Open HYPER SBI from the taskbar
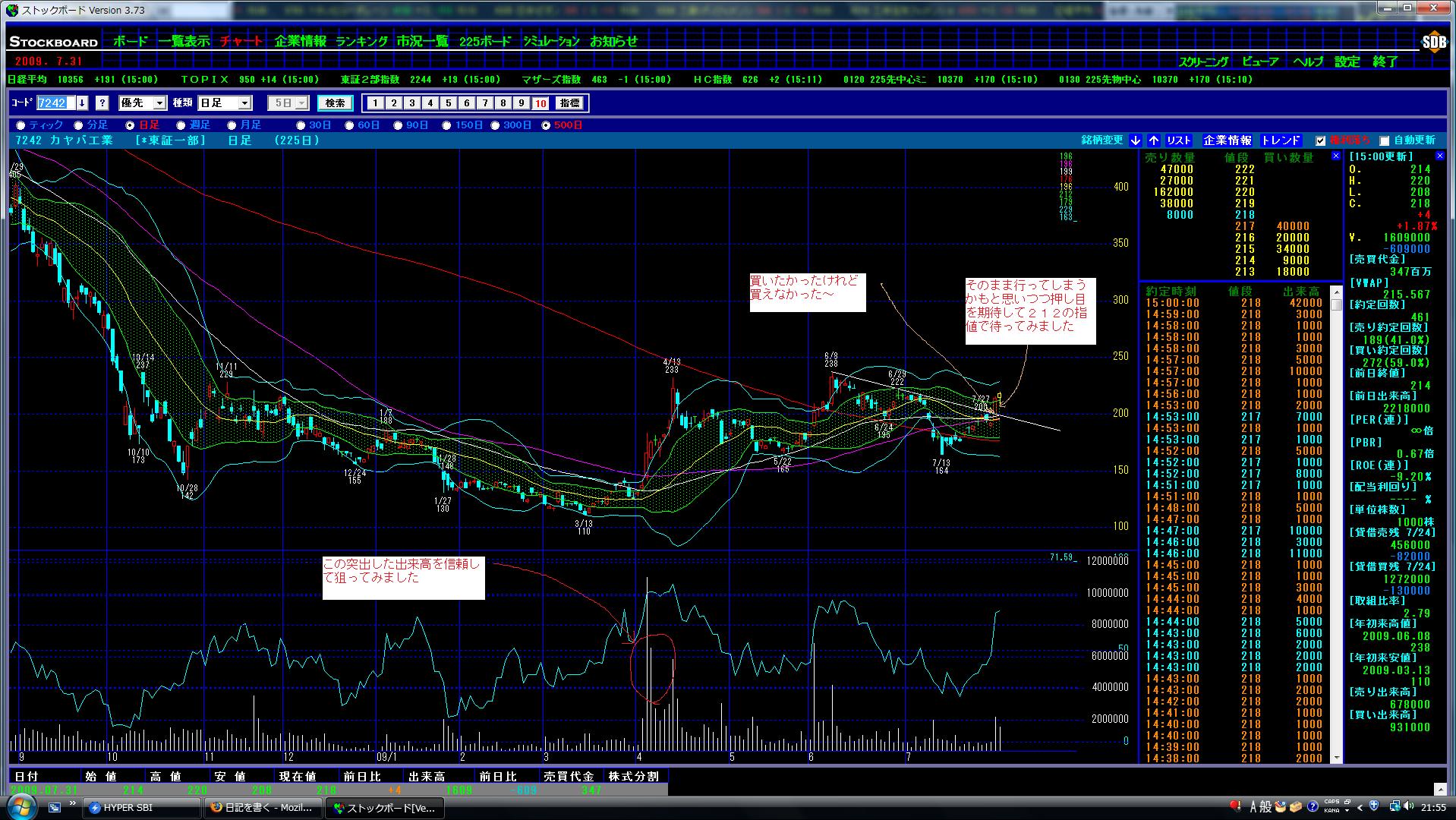 (x=143, y=808)
